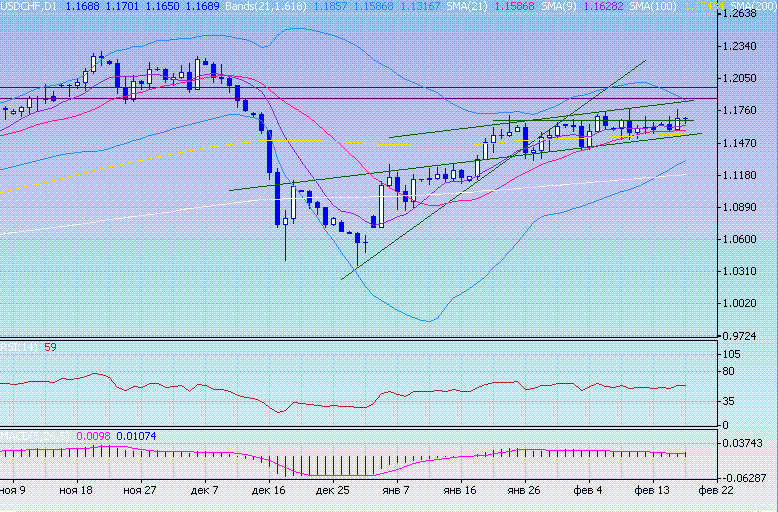This screenshot has height=512, width=778.
Task: Click the 'фев 13' date label
Action: coord(651,492)
